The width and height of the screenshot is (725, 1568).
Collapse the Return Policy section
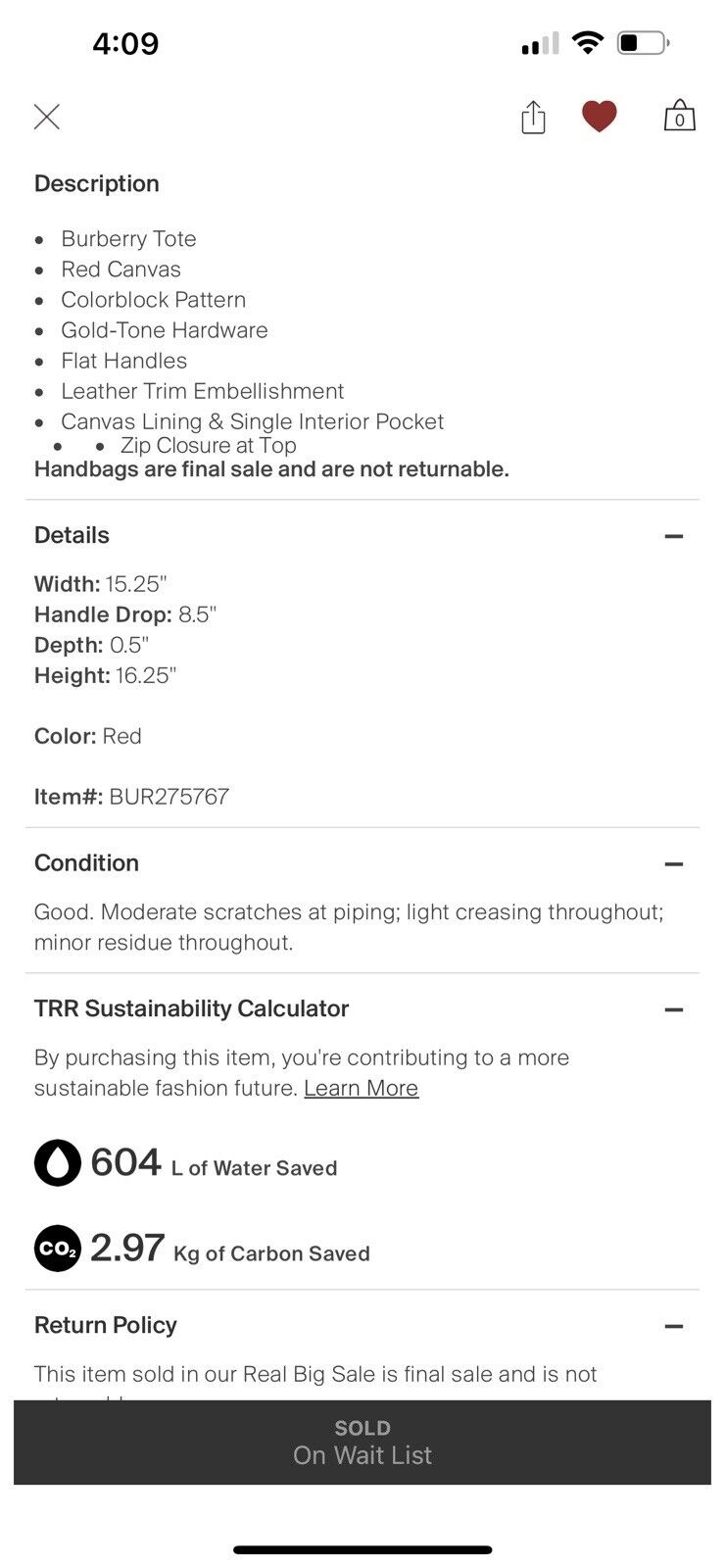coord(673,1326)
